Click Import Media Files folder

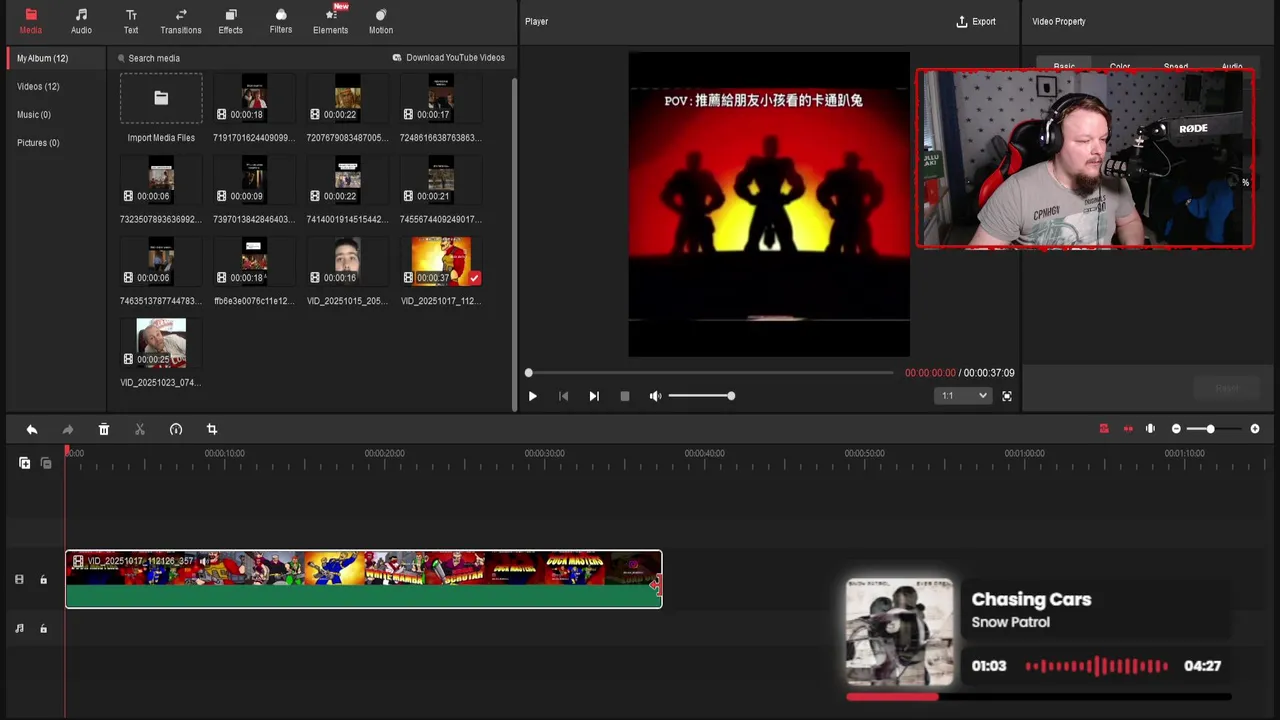tap(161, 99)
